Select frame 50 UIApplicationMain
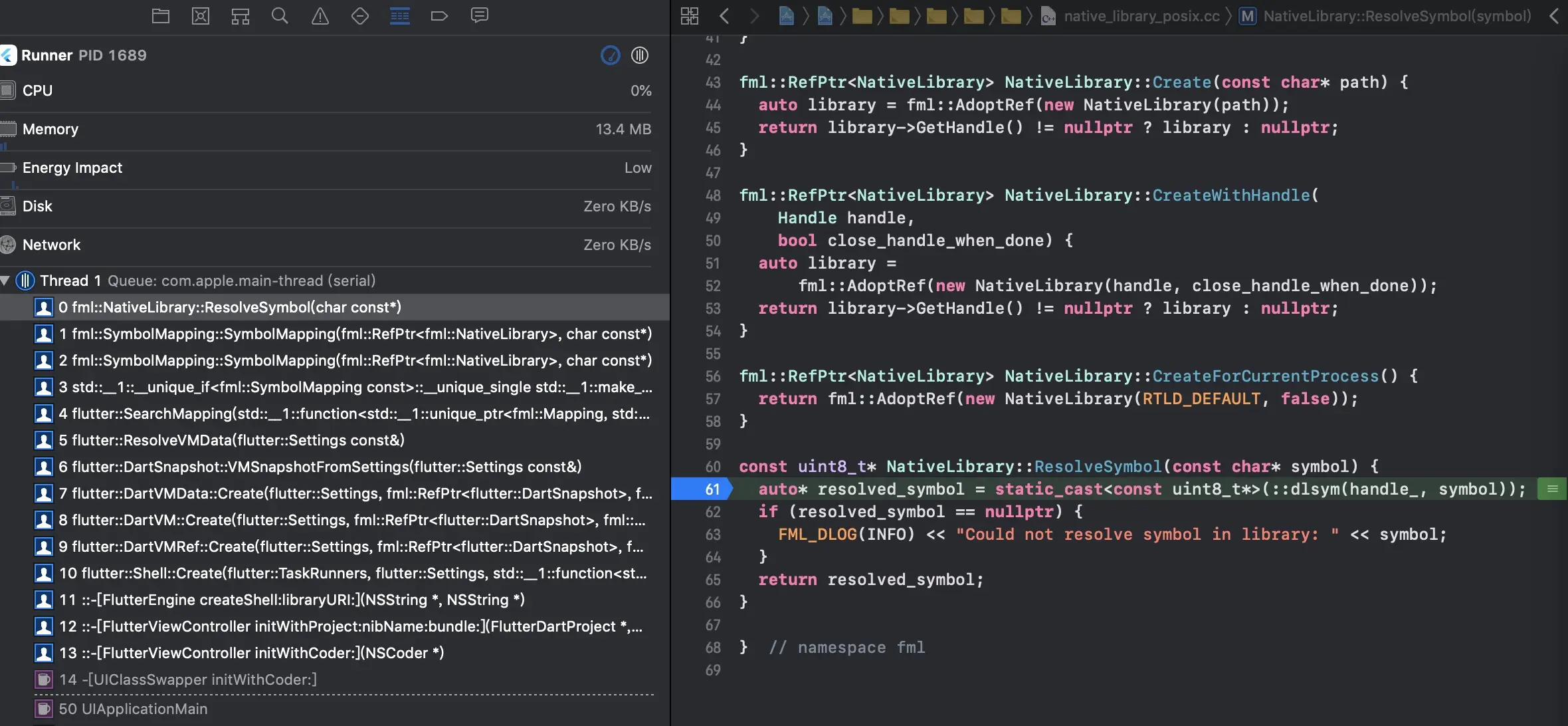Screen dimensions: 1568x726 point(335,709)
